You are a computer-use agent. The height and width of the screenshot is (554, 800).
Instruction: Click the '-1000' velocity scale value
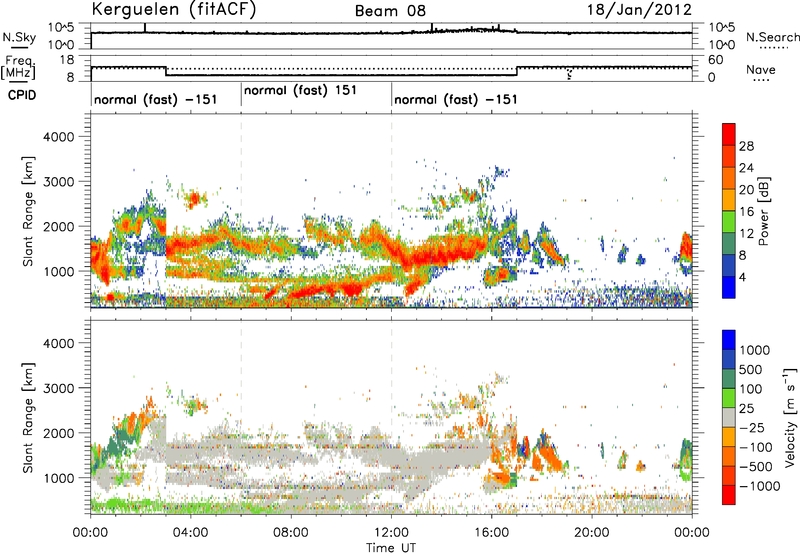[x=759, y=486]
